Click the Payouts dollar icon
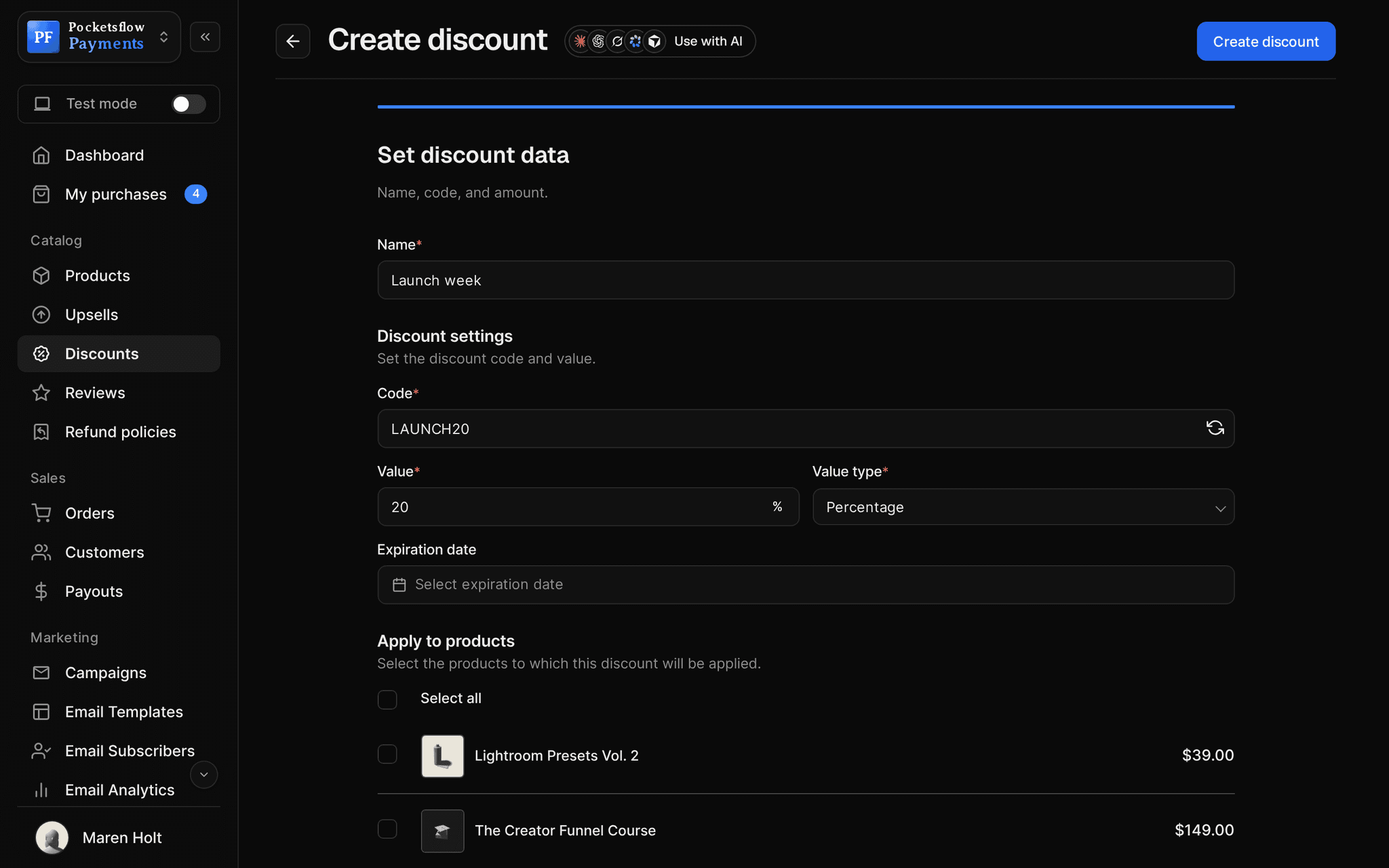 pyautogui.click(x=41, y=591)
